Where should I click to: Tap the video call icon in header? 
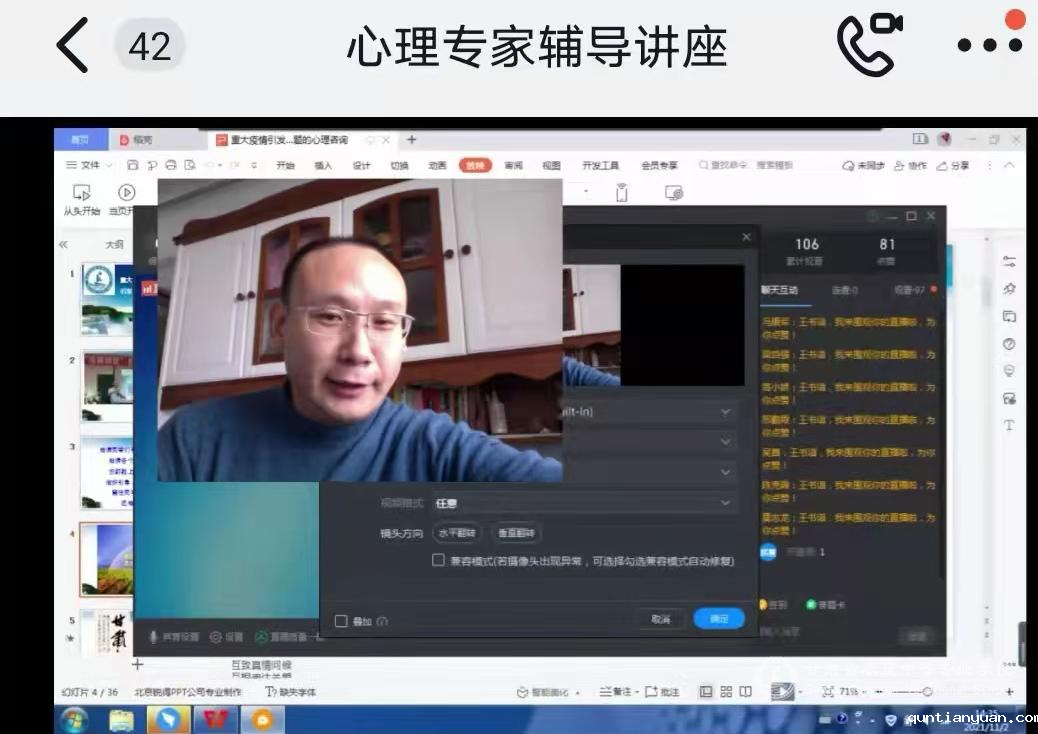tap(869, 46)
